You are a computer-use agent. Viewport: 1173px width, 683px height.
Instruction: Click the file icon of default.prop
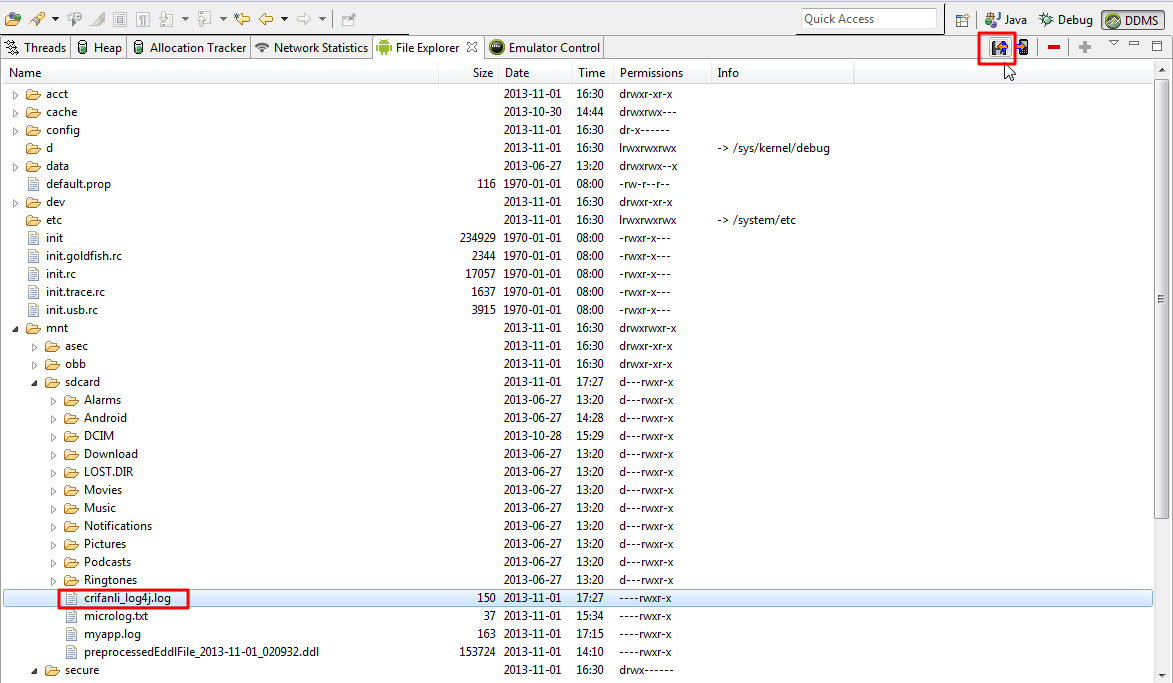point(33,184)
